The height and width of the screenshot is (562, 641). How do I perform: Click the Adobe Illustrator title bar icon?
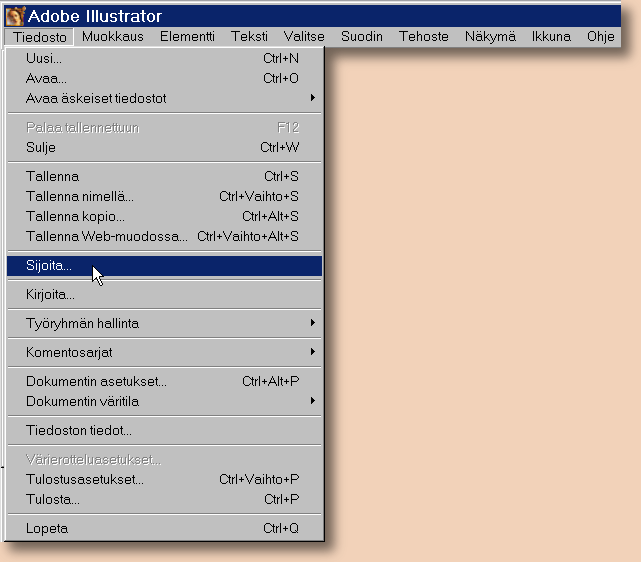(15, 16)
